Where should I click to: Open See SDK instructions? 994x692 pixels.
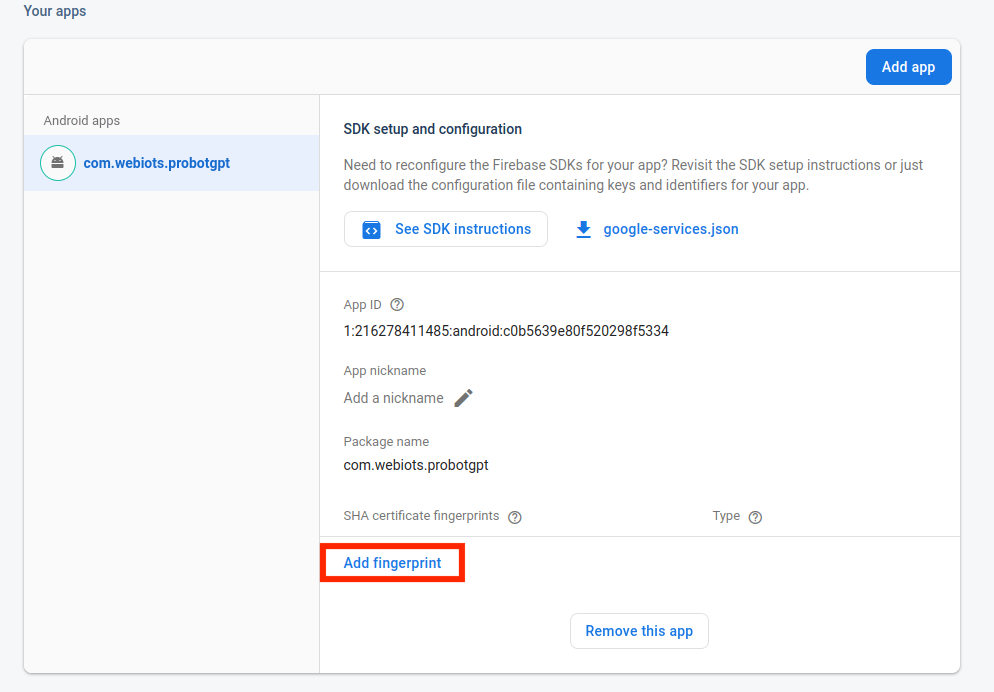[x=446, y=229]
